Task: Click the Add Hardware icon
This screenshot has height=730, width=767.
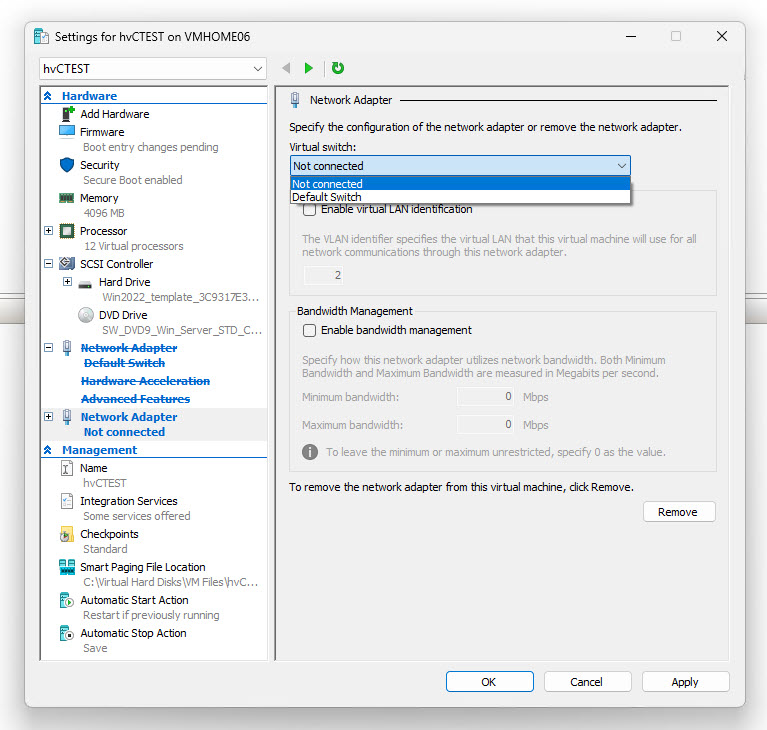Action: point(68,114)
